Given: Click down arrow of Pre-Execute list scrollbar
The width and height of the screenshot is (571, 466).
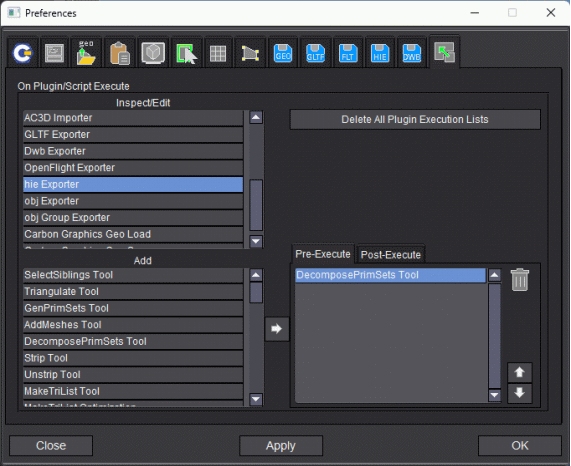Looking at the screenshot, I should [494, 395].
